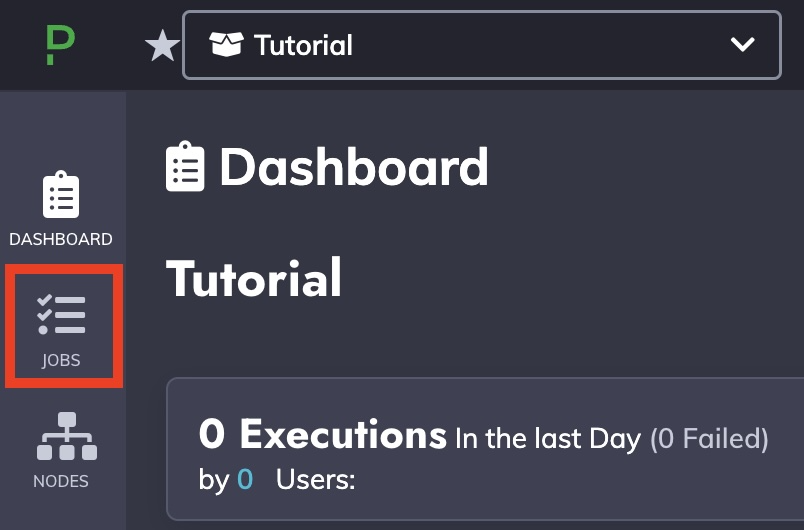This screenshot has height=530, width=804.
Task: Select the JOBS label in sidebar
Action: click(x=61, y=360)
